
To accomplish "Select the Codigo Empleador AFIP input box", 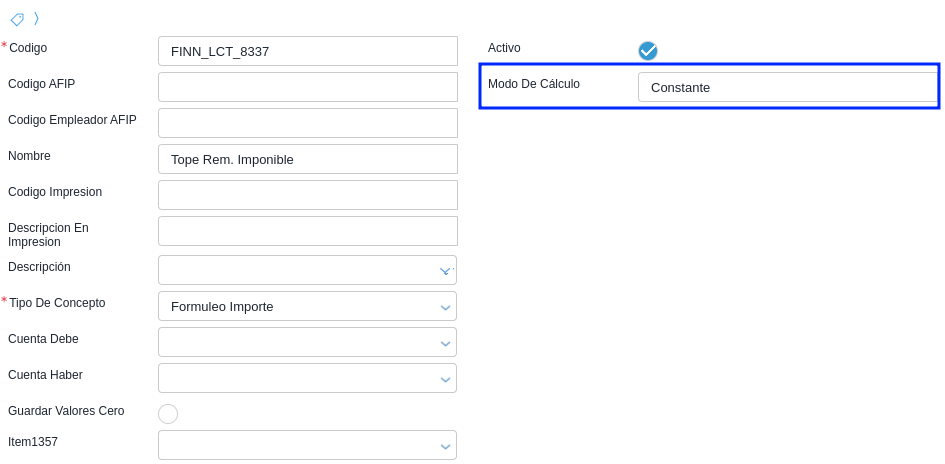I will 307,123.
